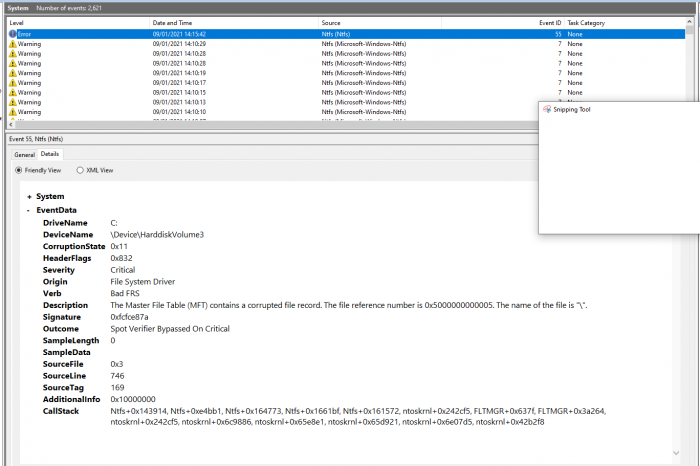Screen dimensions: 700x466
Task: Sort events by the Event ID column
Action: point(549,22)
